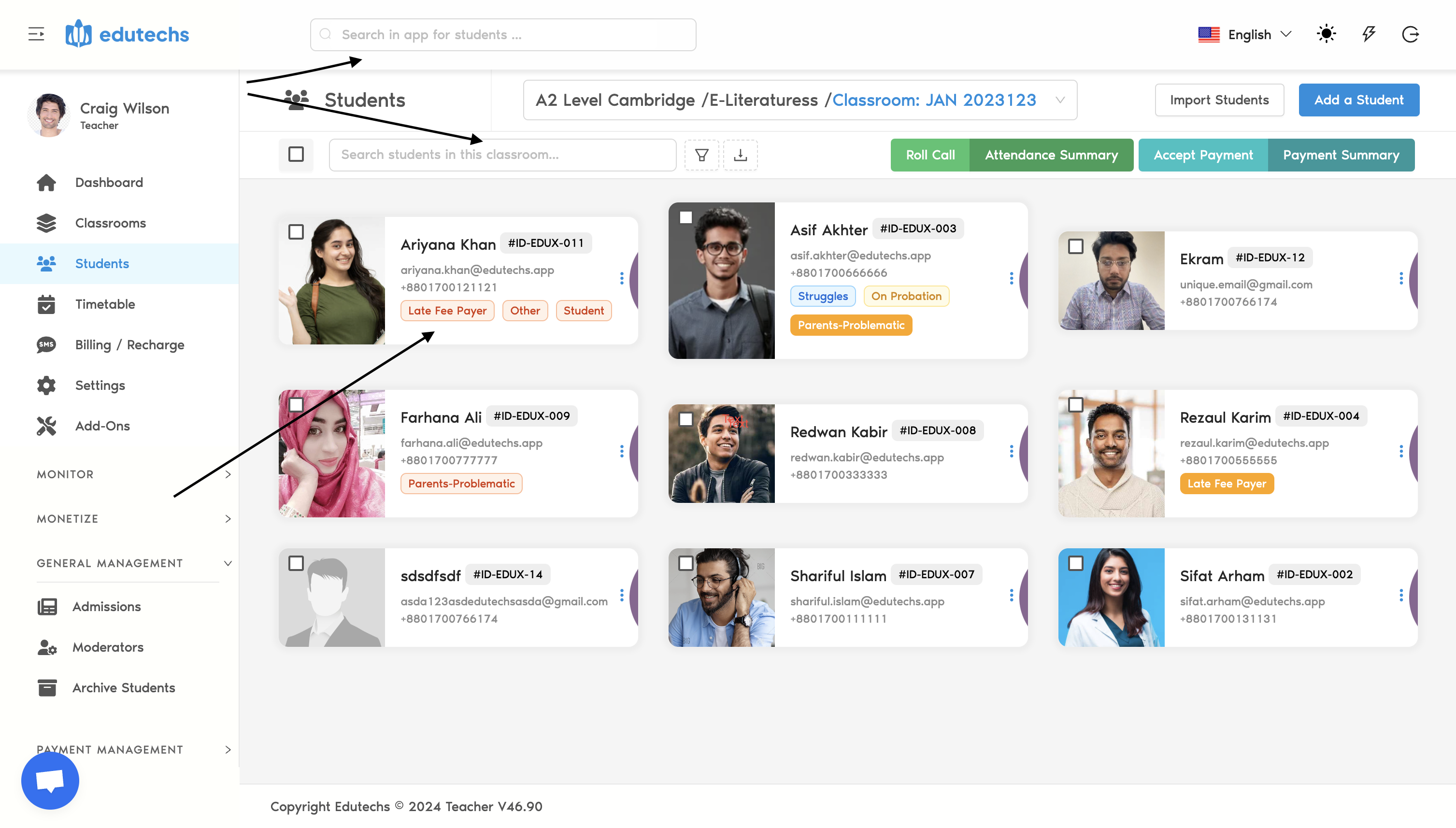
Task: Click the download export icon
Action: (x=740, y=155)
